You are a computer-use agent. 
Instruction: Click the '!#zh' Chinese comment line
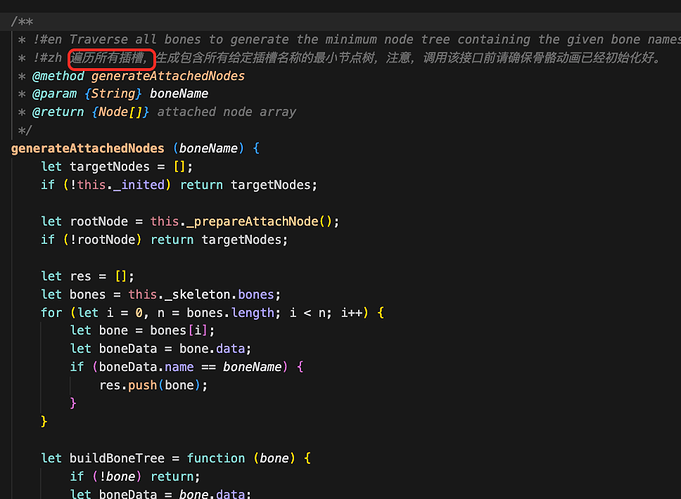339,58
